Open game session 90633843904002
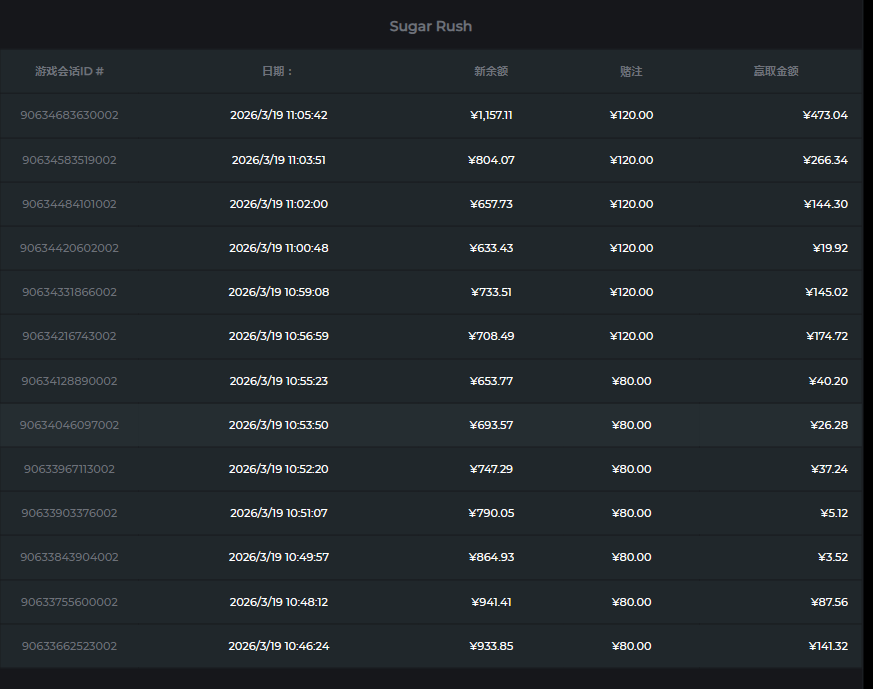This screenshot has width=873, height=689. tap(69, 557)
